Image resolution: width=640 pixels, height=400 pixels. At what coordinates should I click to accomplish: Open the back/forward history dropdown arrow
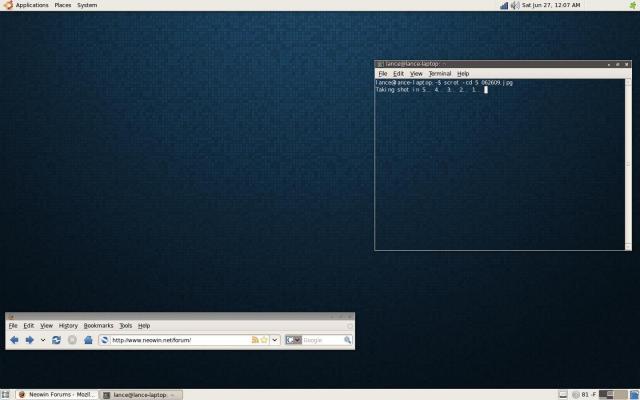pos(43,340)
